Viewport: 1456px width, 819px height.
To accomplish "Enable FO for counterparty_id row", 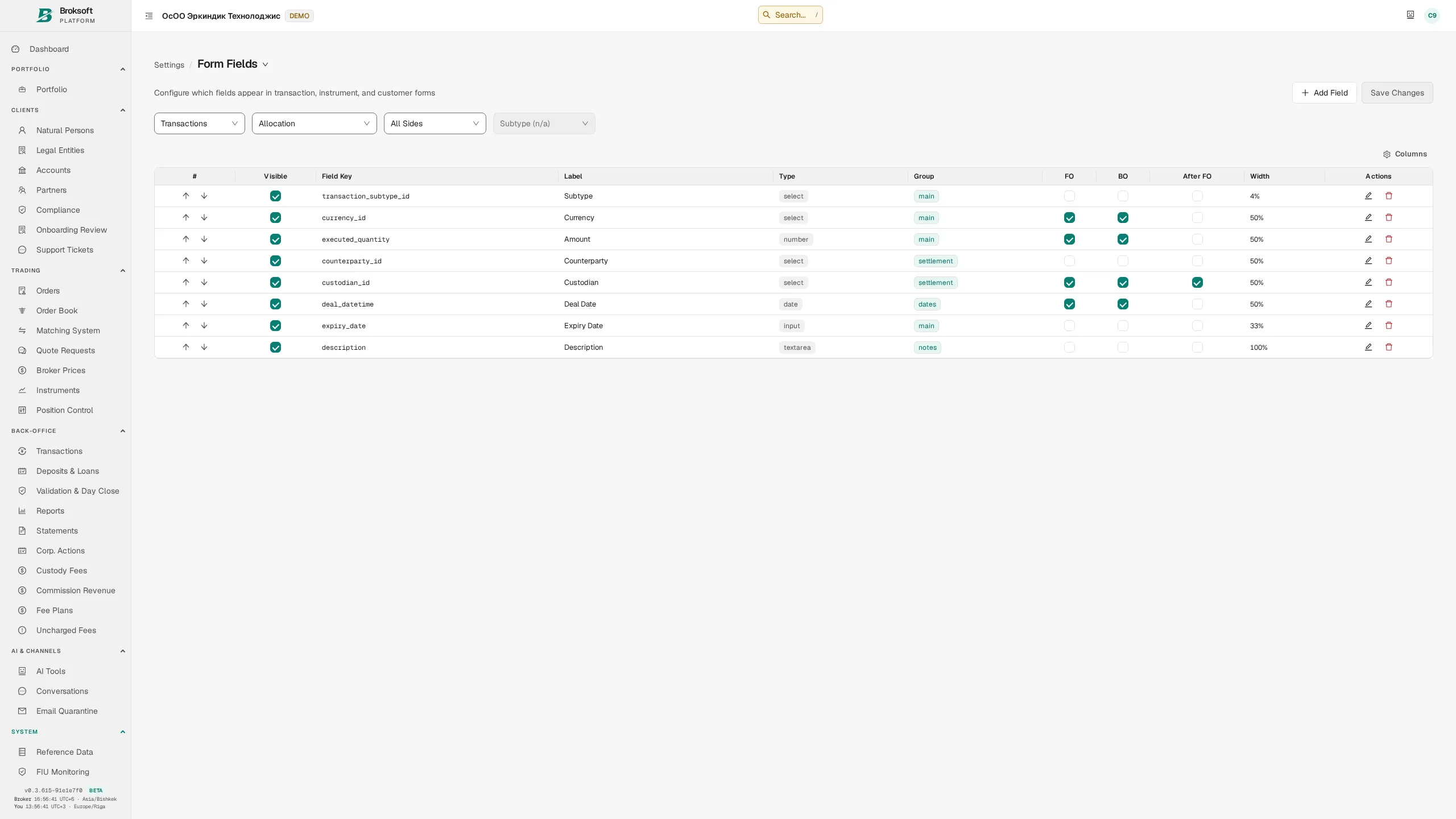I will (x=1069, y=261).
